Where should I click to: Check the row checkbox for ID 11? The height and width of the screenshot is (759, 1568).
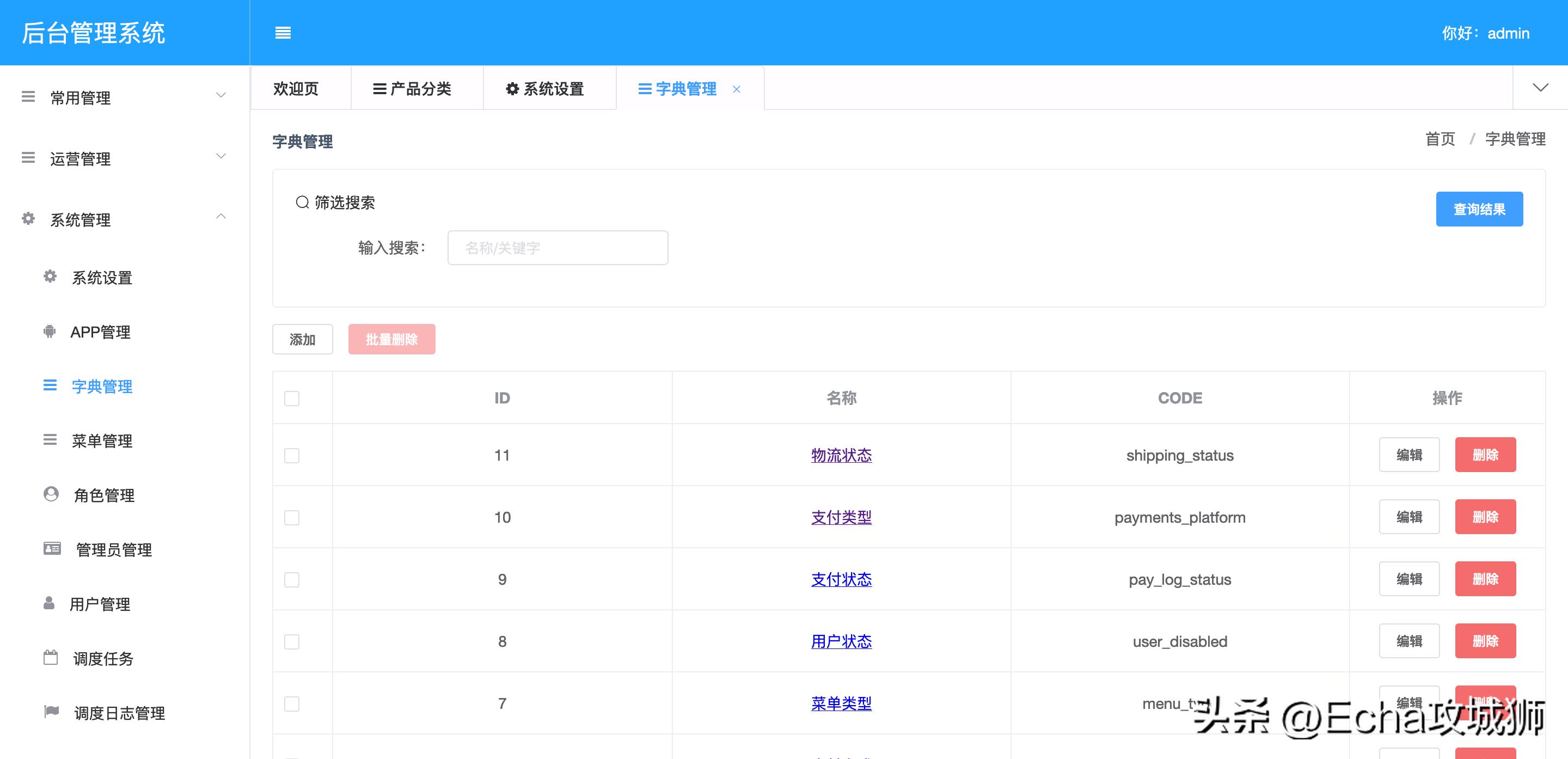click(292, 455)
